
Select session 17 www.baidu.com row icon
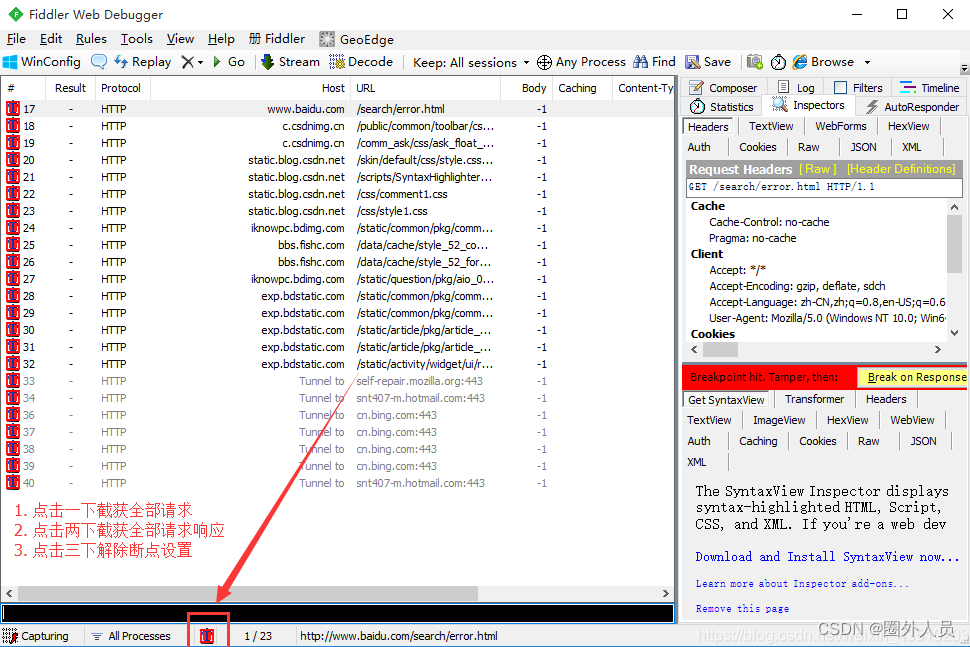pyautogui.click(x=13, y=108)
